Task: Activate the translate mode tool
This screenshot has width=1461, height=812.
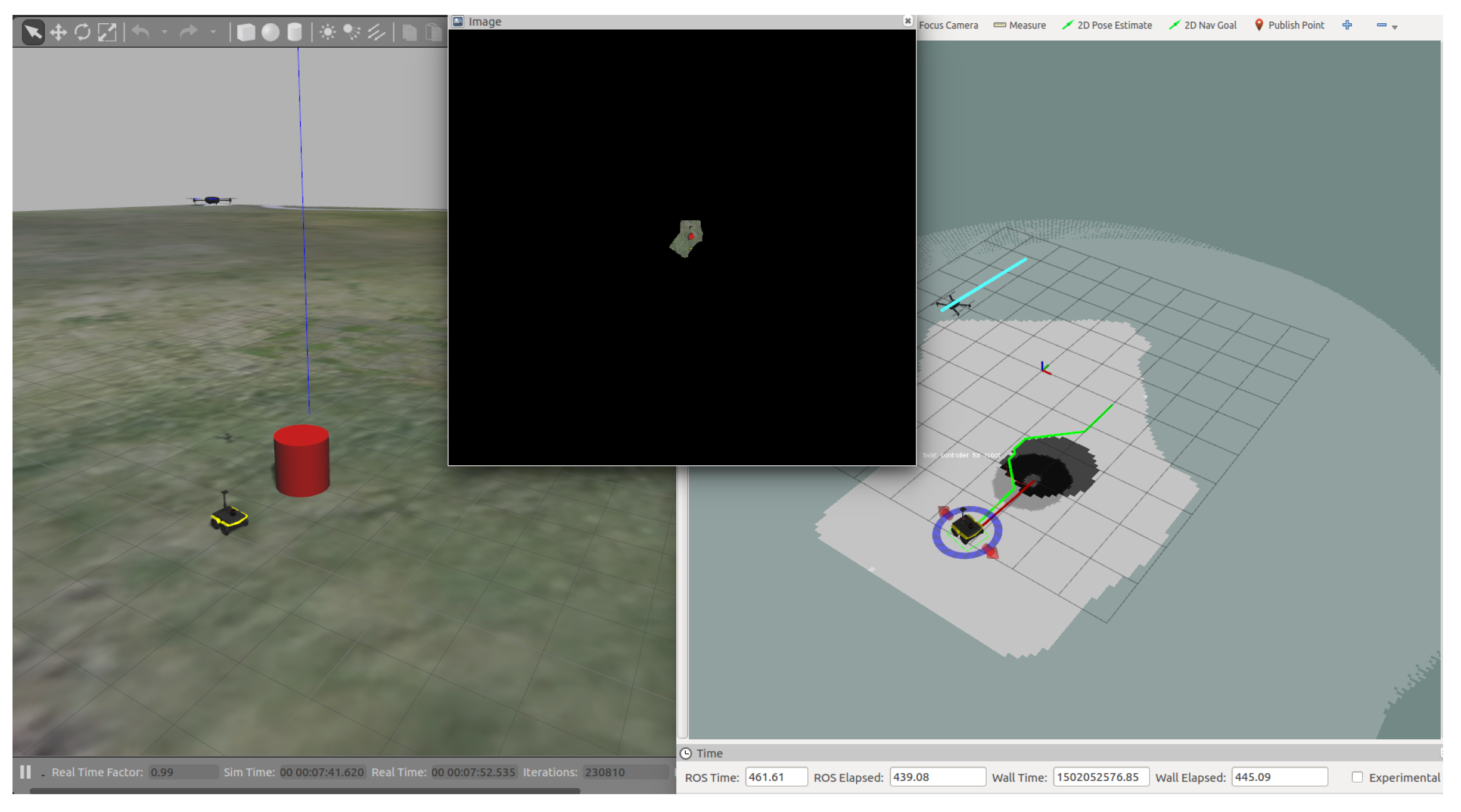Action: tap(58, 32)
